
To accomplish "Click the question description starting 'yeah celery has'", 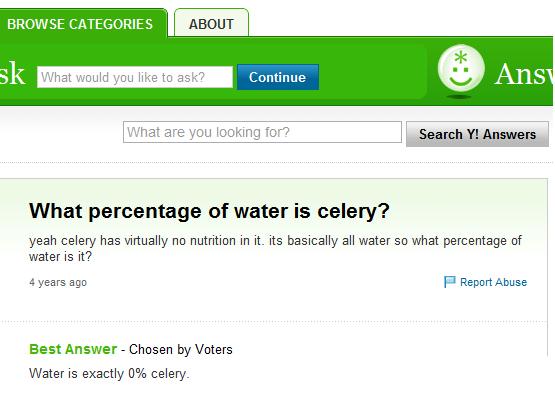I will pos(275,248).
